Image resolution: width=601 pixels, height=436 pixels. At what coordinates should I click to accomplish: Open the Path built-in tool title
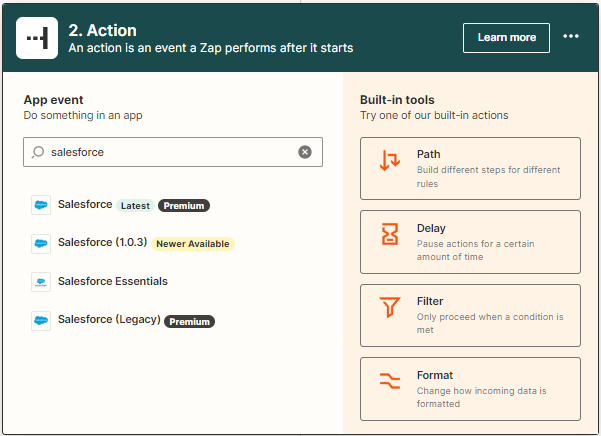pyautogui.click(x=429, y=154)
